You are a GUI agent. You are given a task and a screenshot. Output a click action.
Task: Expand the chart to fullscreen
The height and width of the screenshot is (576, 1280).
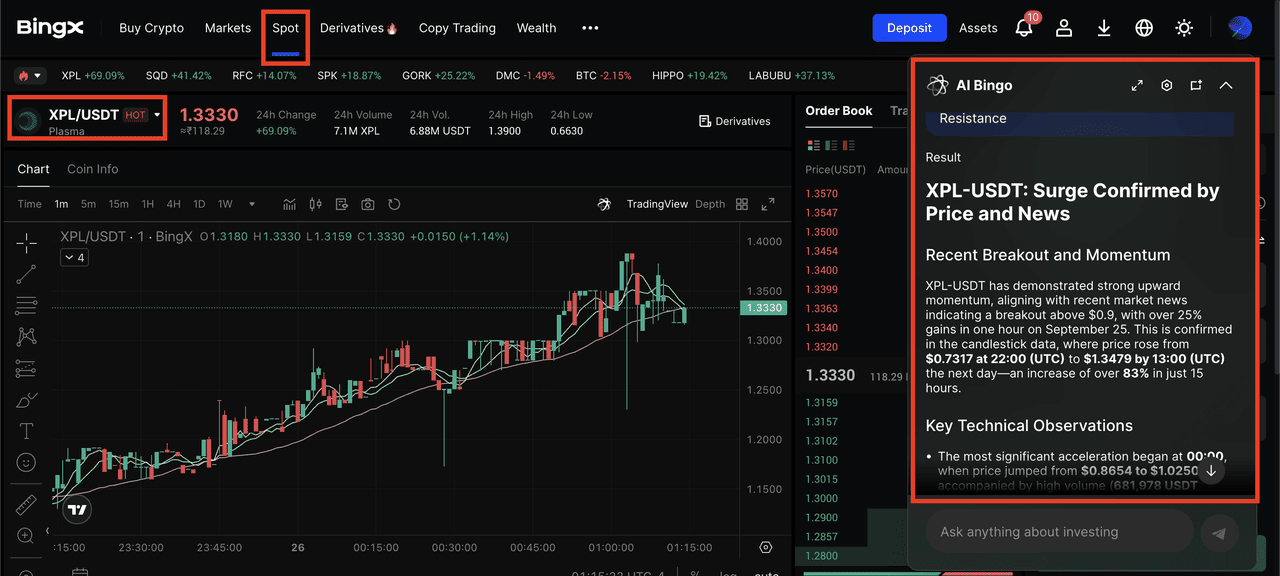click(x=768, y=204)
